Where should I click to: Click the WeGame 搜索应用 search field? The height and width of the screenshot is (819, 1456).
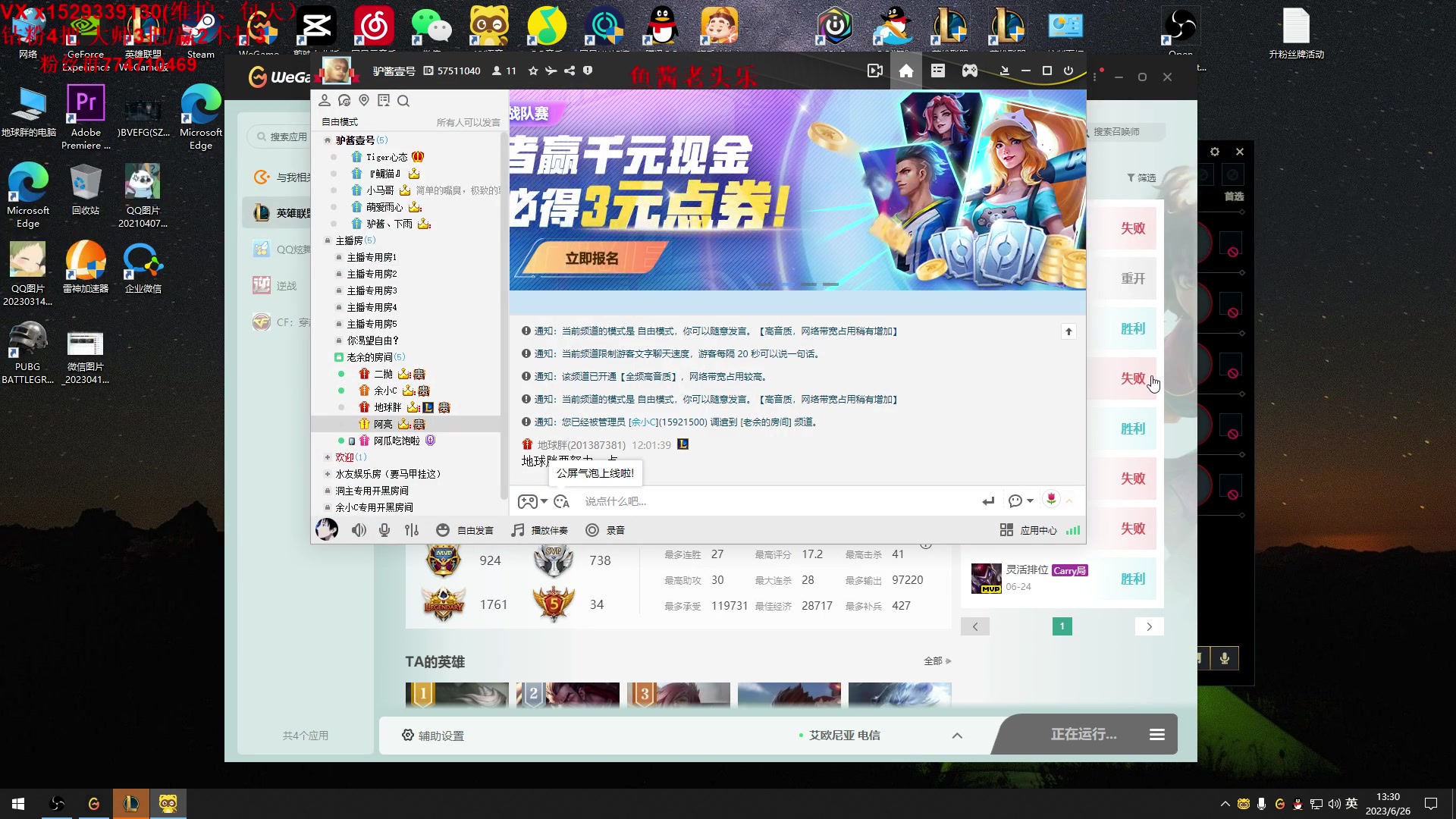279,137
